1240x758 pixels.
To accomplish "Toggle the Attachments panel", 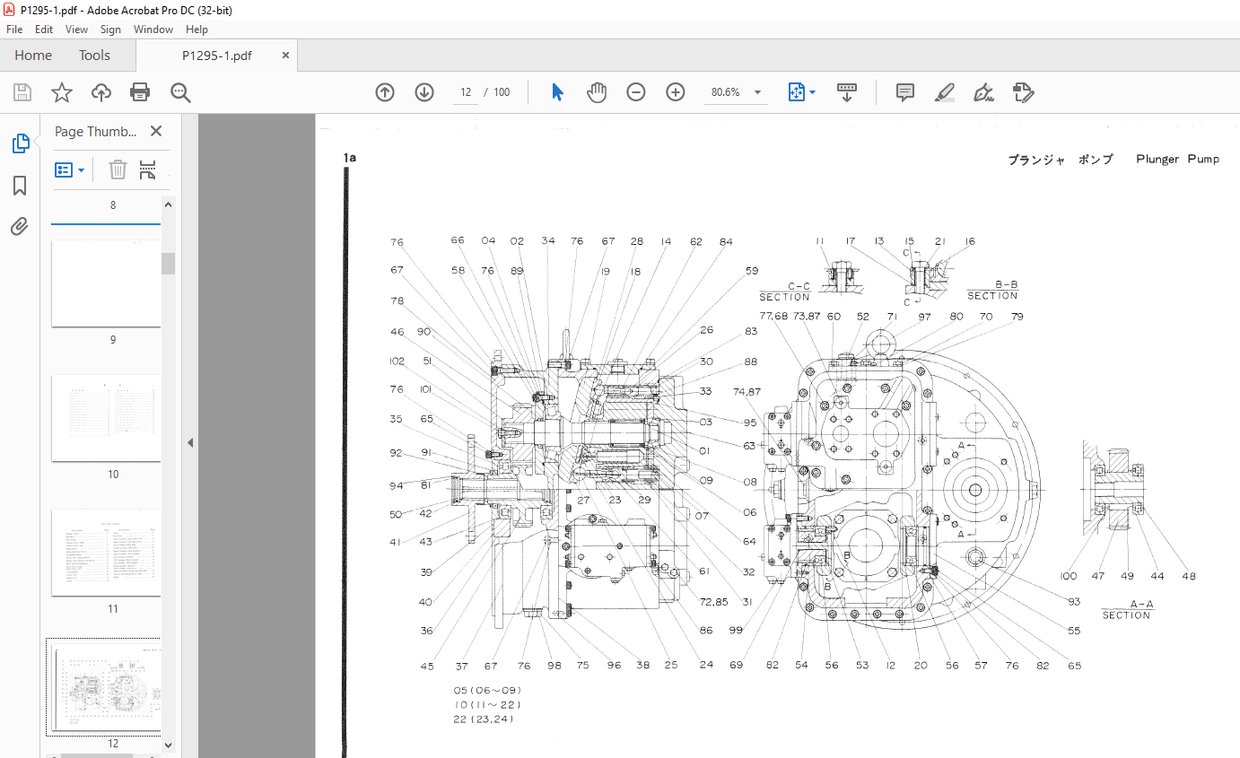I will (x=20, y=226).
